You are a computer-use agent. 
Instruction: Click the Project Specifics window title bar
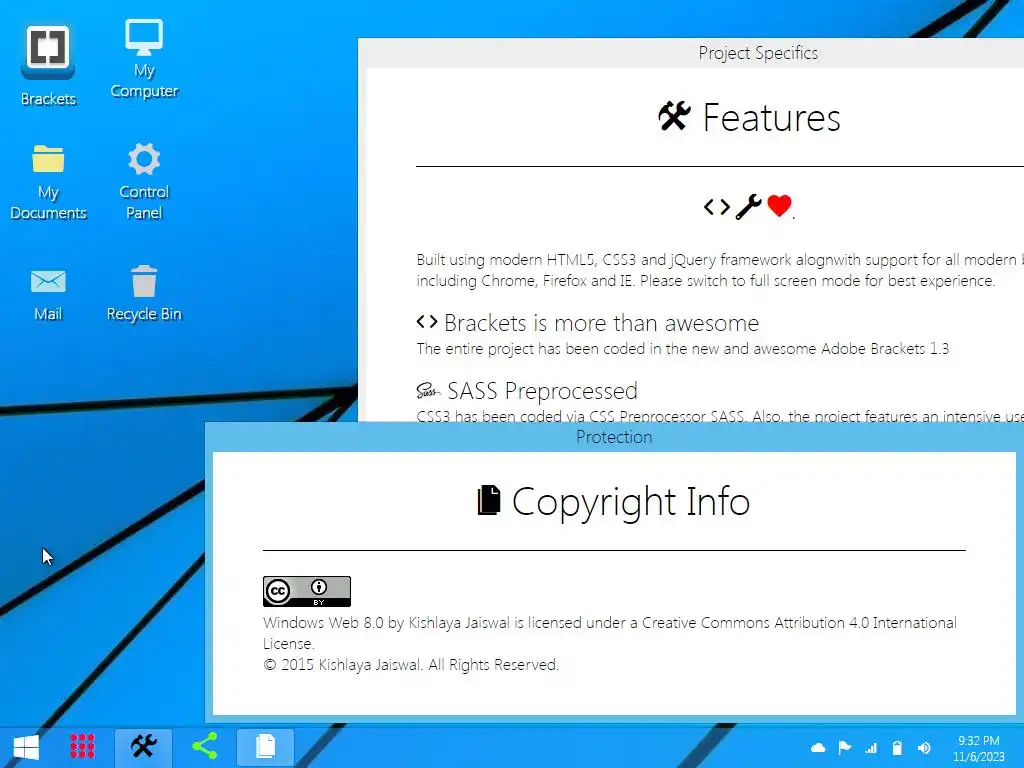pos(691,53)
